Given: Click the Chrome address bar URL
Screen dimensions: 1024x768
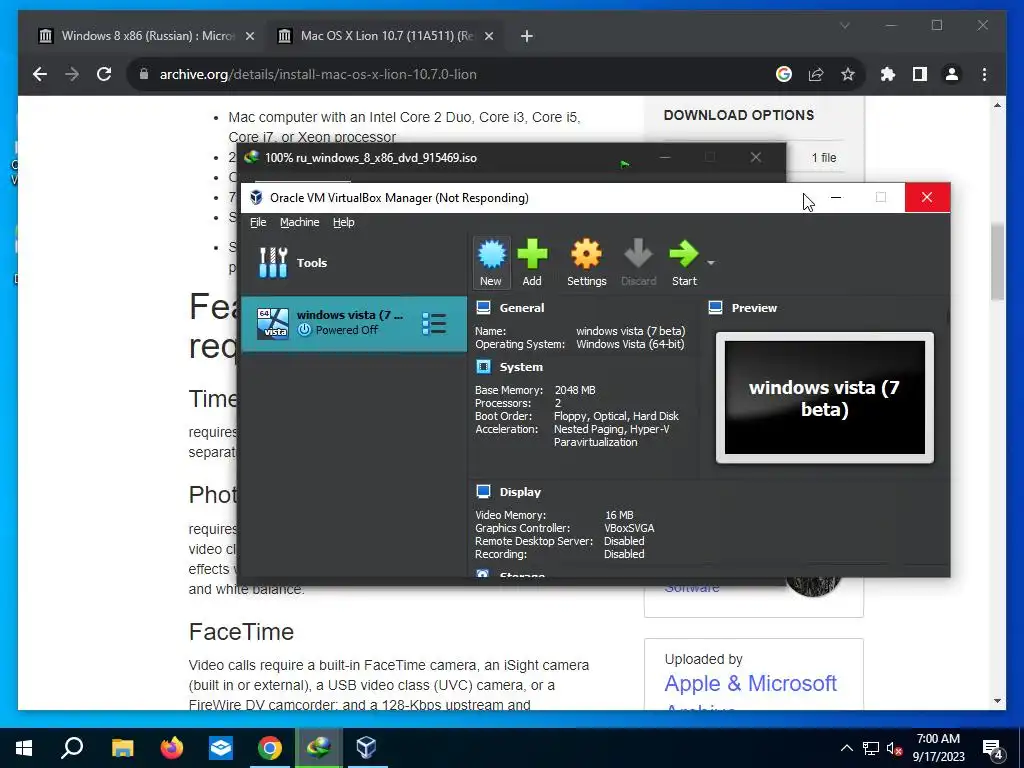Looking at the screenshot, I should click(x=318, y=74).
